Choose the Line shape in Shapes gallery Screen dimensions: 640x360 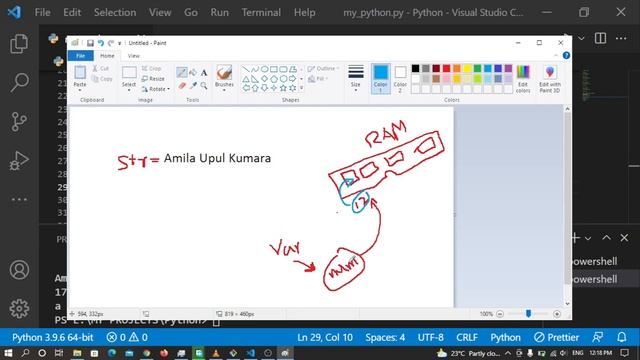246,69
